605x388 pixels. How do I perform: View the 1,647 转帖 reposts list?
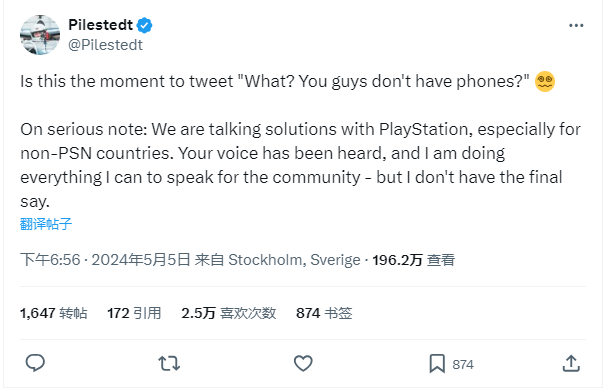point(54,313)
